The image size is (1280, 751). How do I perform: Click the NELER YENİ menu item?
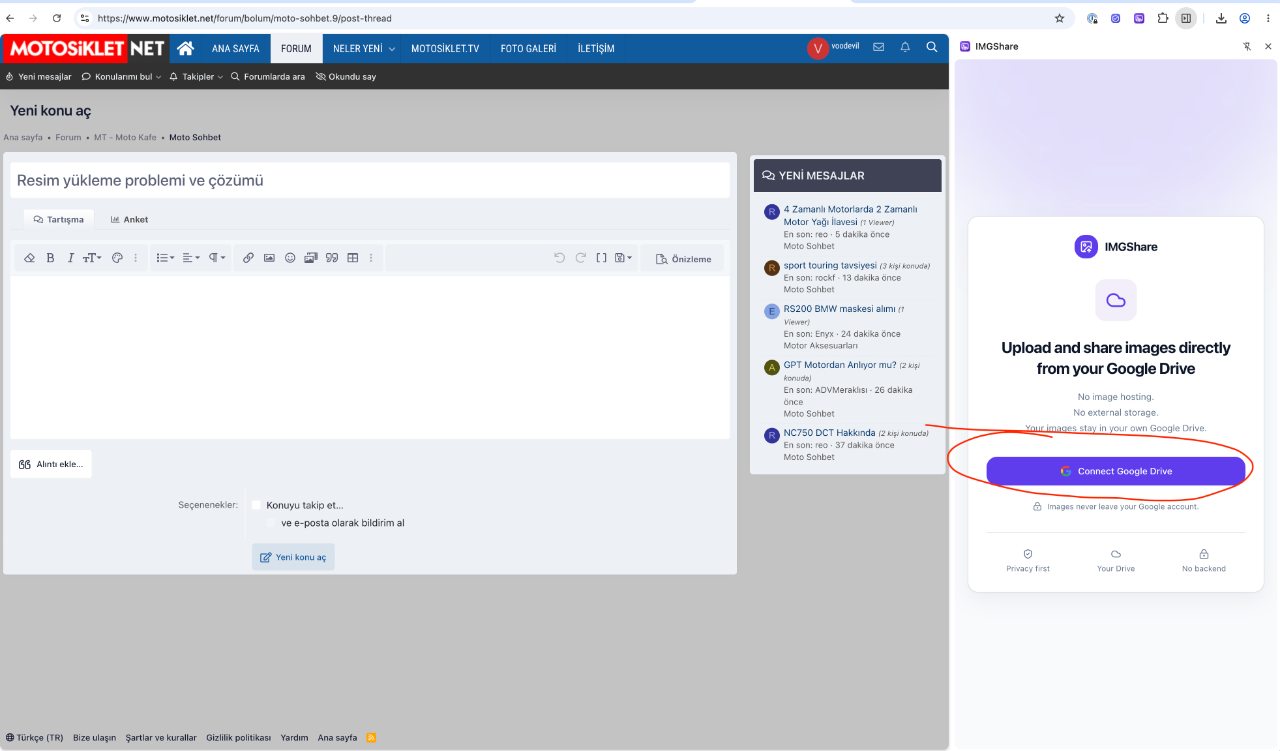pyautogui.click(x=358, y=48)
